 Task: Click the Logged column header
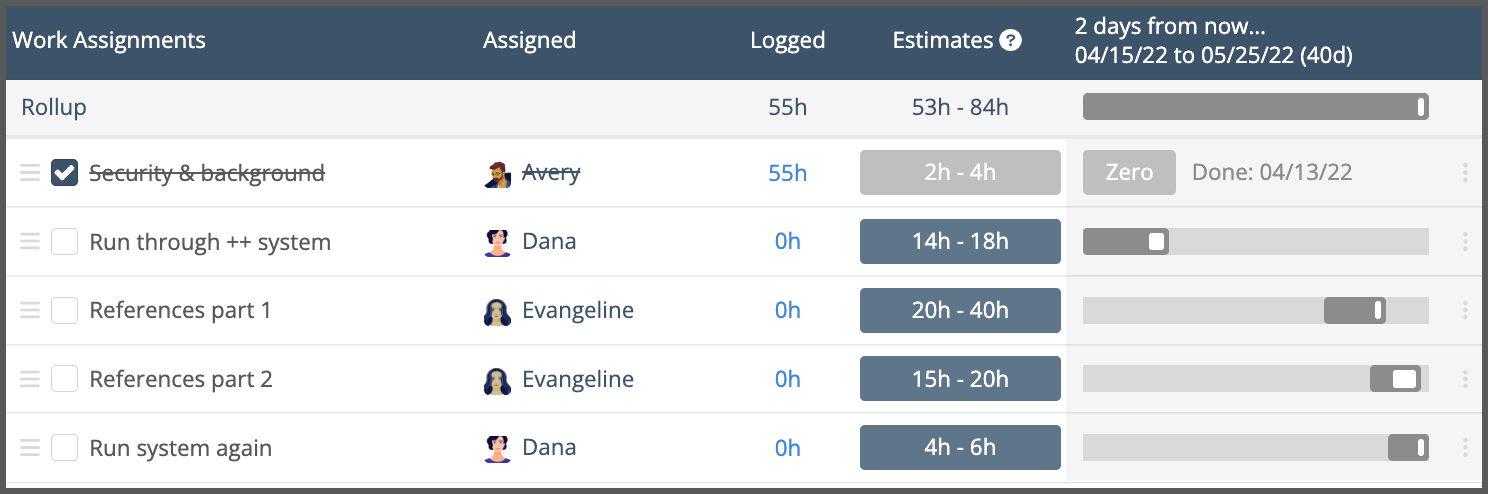787,41
